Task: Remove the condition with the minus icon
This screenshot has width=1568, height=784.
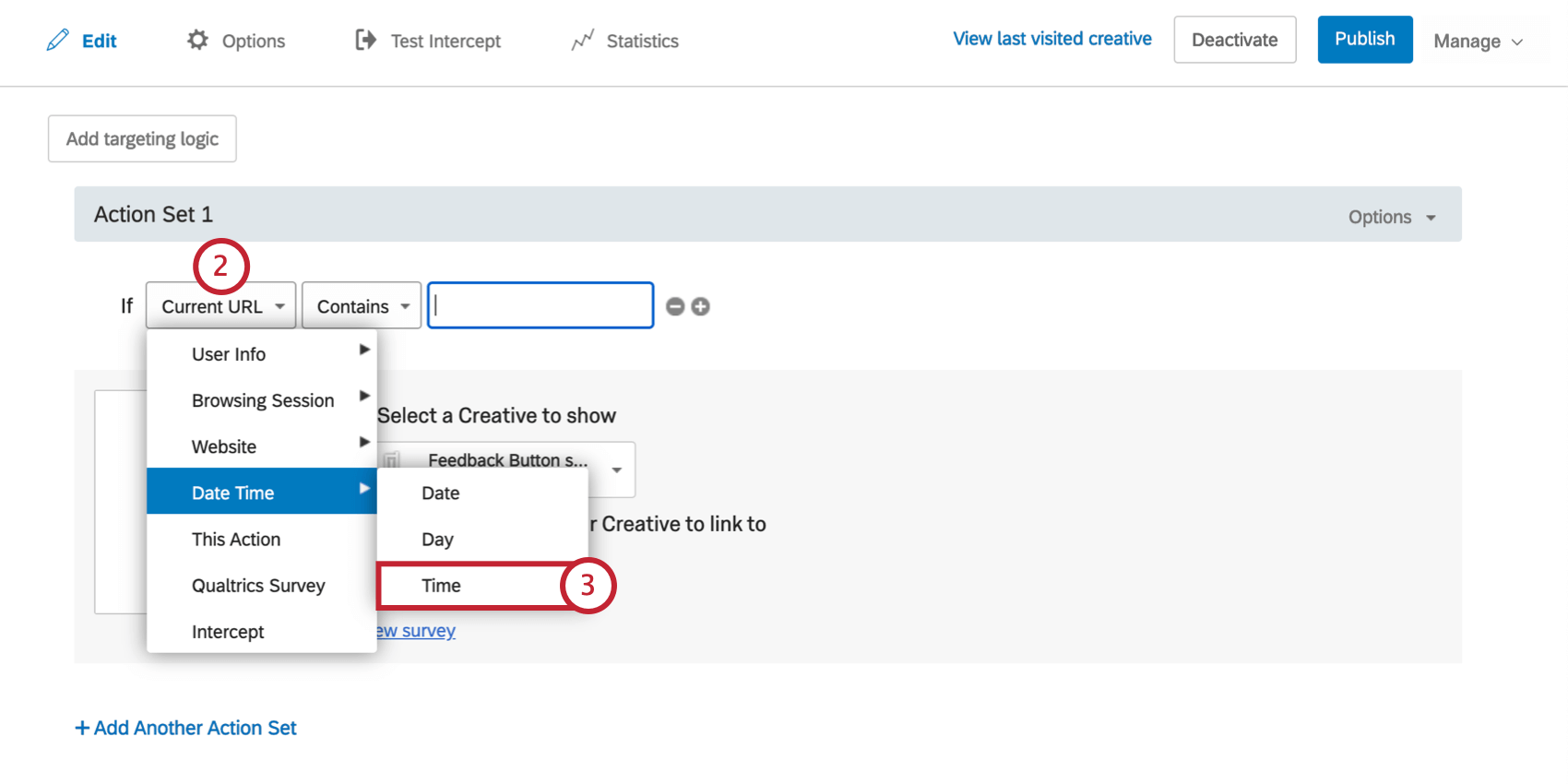Action: (675, 306)
